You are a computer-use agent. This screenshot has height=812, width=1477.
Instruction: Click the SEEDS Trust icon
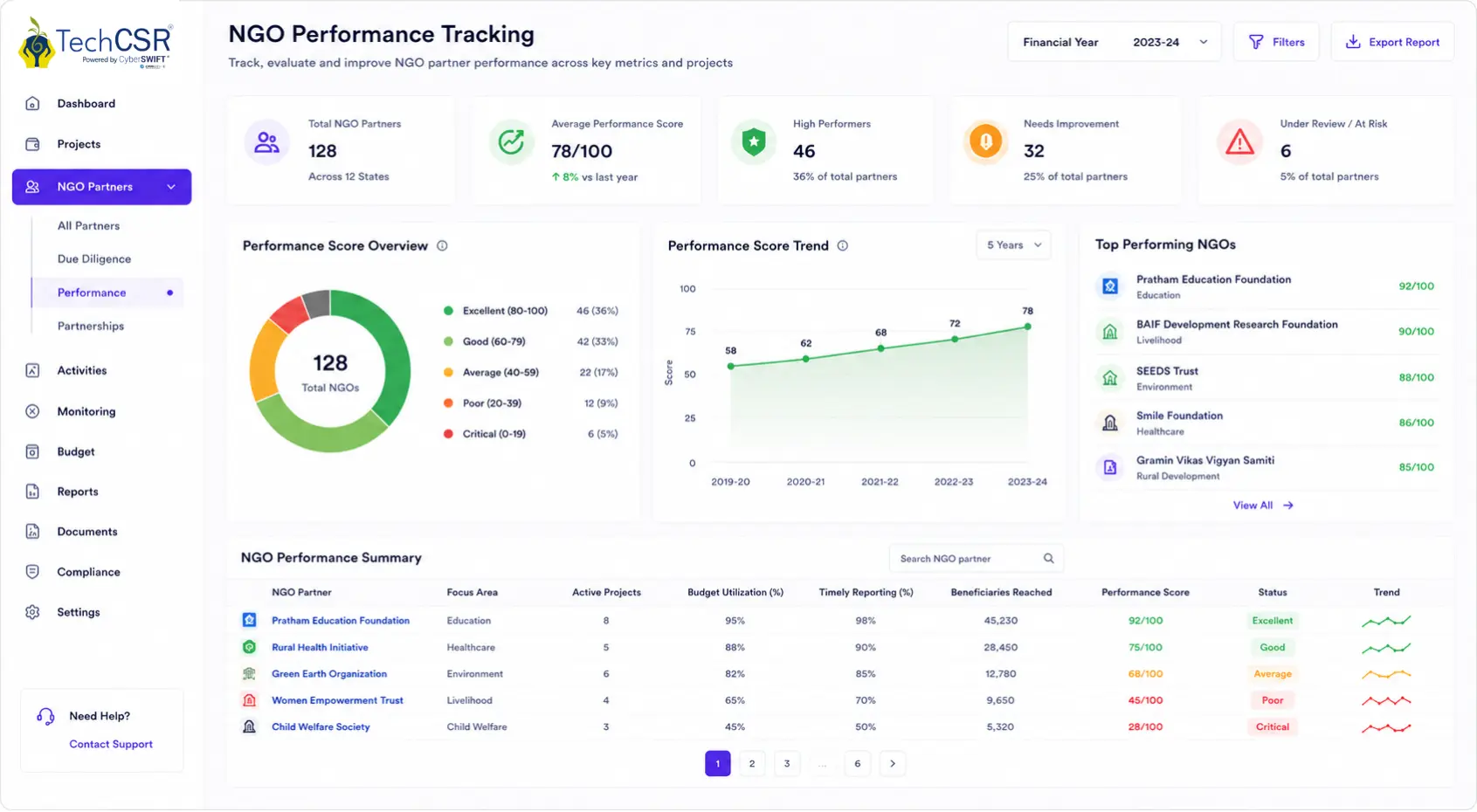coord(1110,378)
